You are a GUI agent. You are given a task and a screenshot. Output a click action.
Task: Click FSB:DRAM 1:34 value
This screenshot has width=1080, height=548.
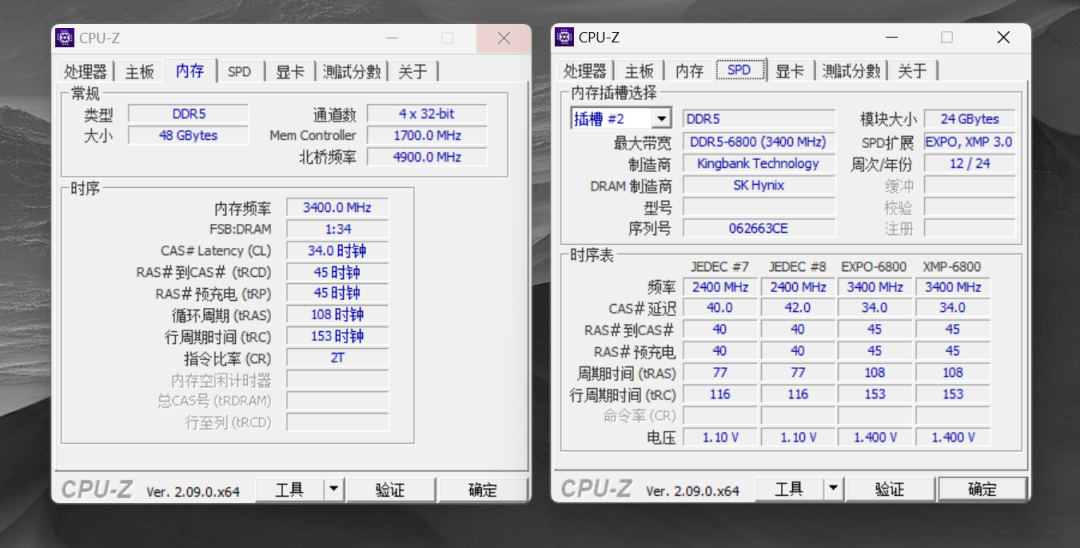(x=338, y=229)
